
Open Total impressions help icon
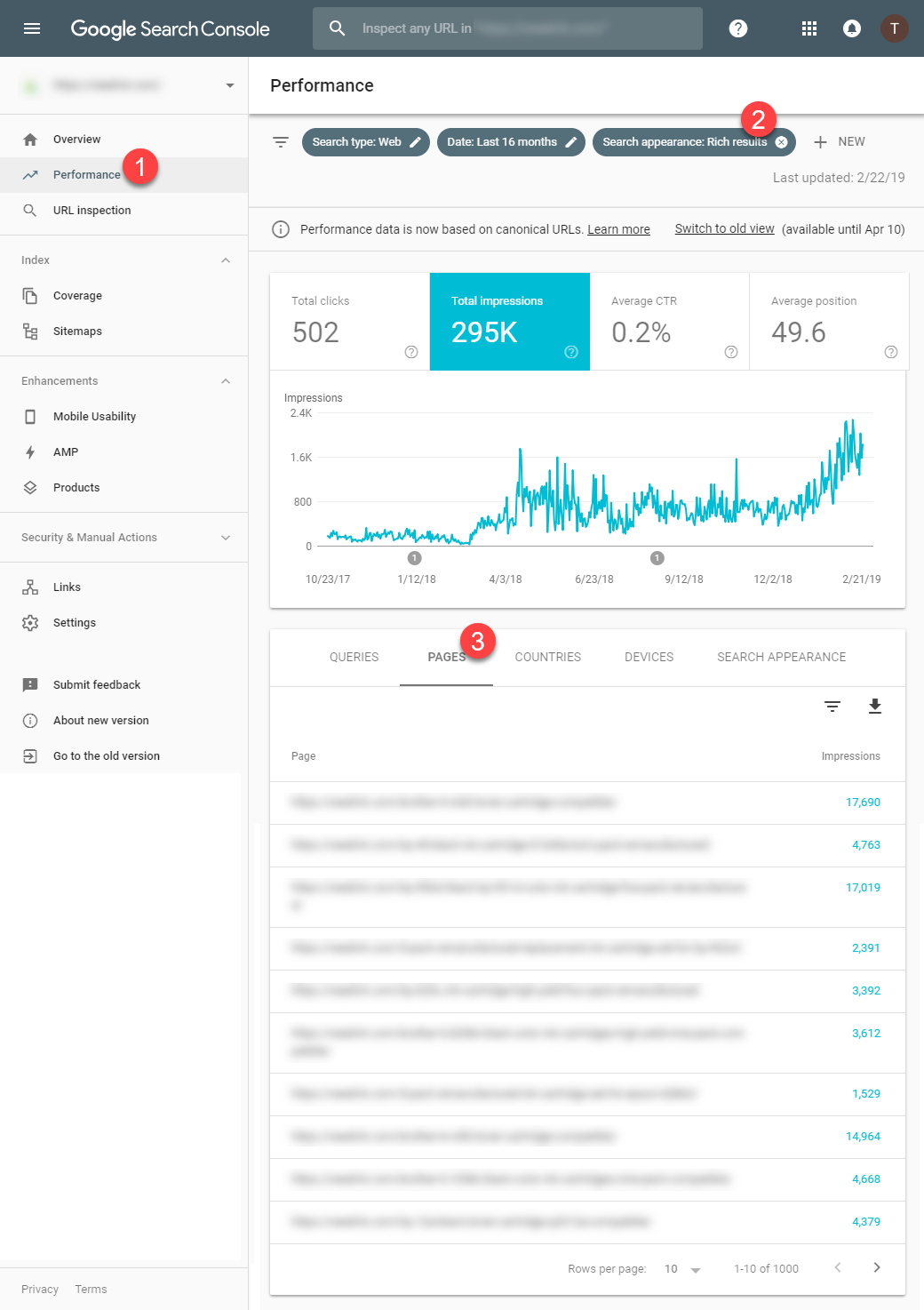tap(571, 352)
